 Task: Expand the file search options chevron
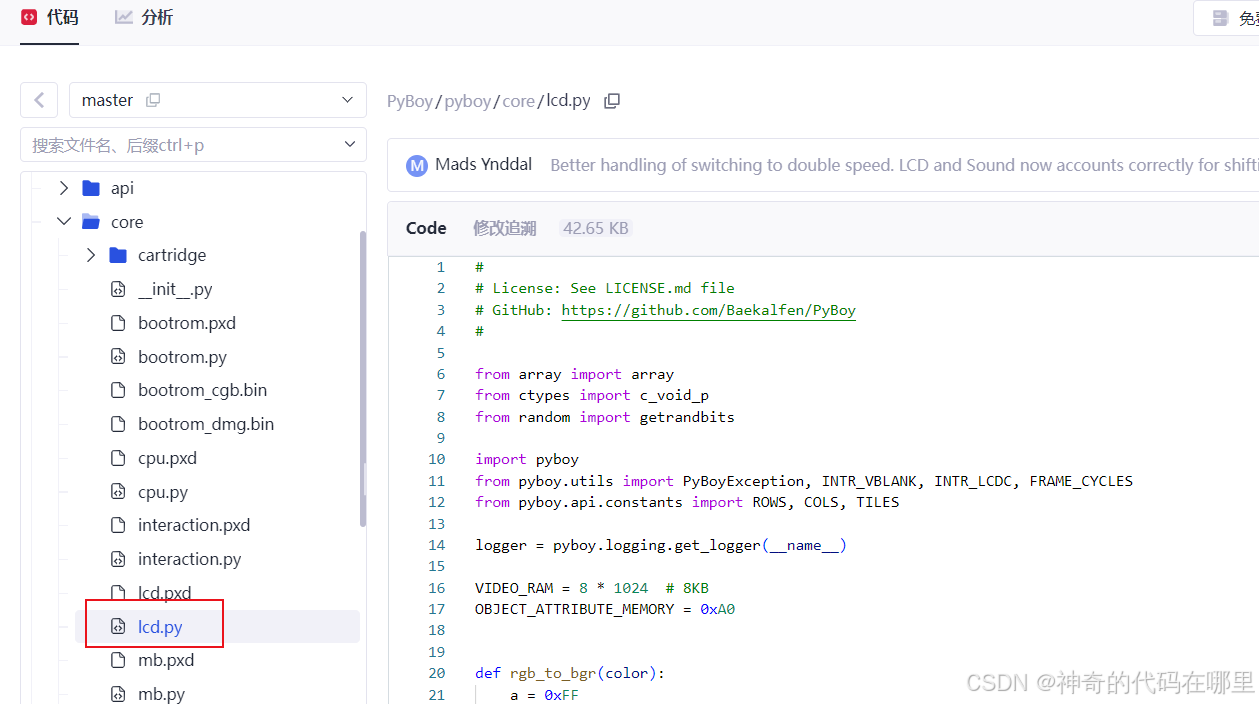coord(350,145)
